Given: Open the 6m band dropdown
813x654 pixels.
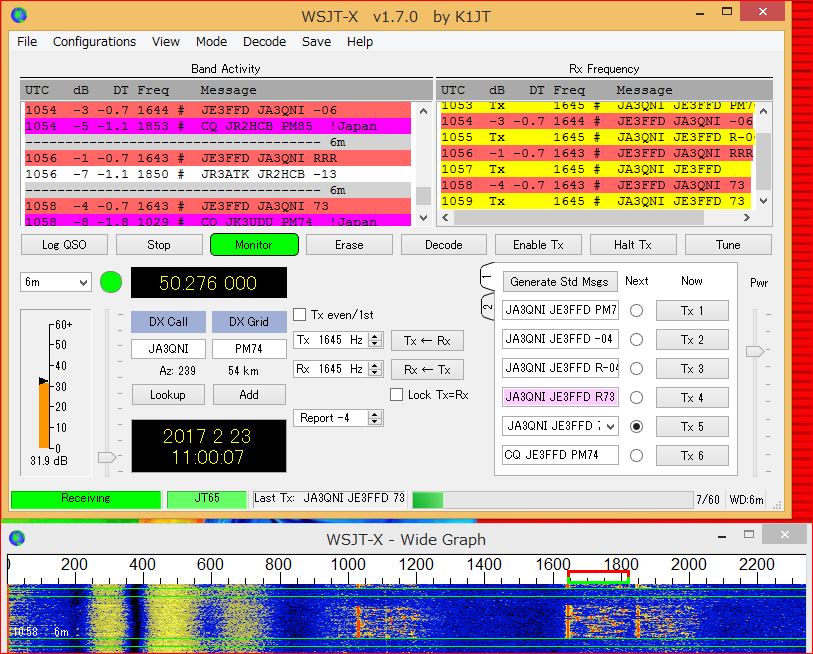Looking at the screenshot, I should point(56,283).
